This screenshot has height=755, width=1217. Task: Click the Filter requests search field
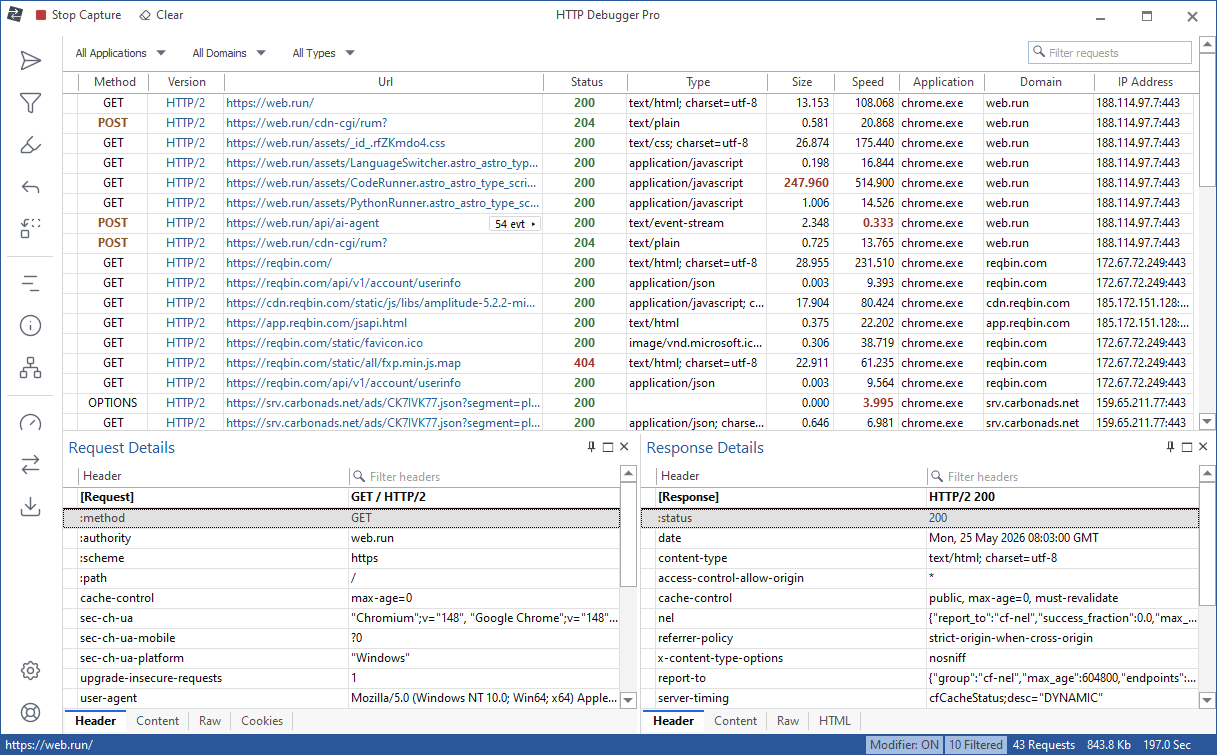[1110, 53]
